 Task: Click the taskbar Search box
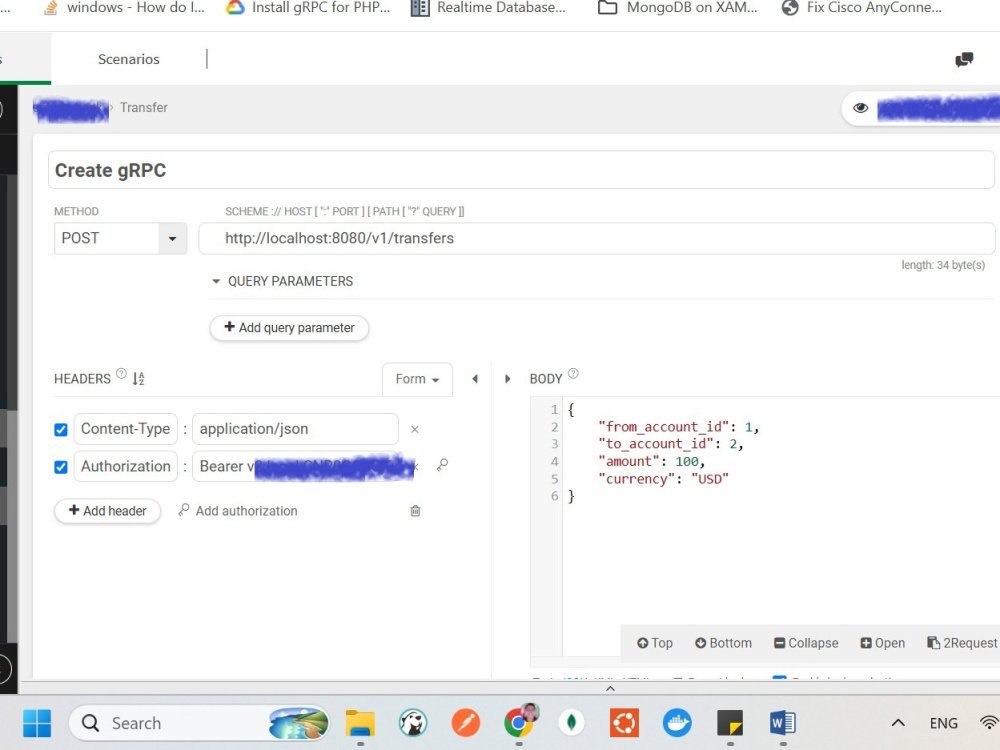coord(199,723)
